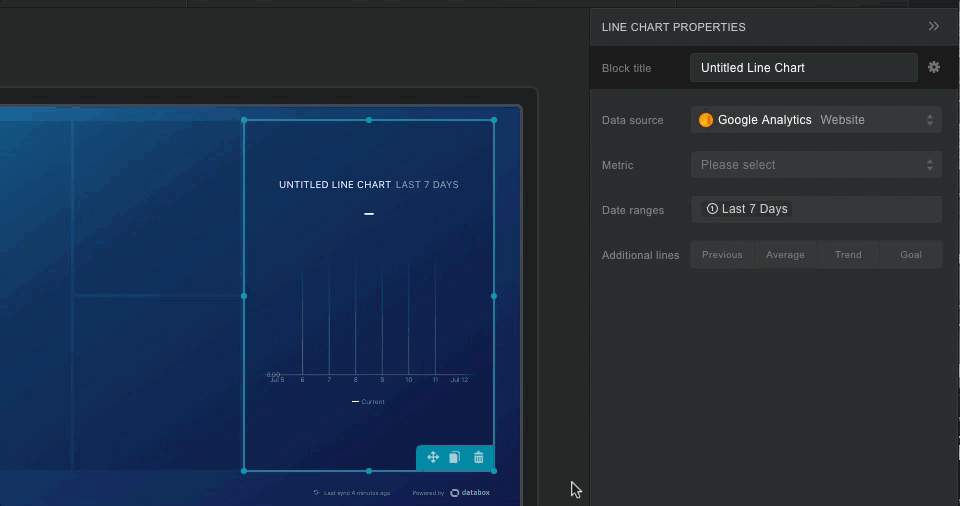Turn on the Trend line
960x506 pixels.
pyautogui.click(x=848, y=255)
